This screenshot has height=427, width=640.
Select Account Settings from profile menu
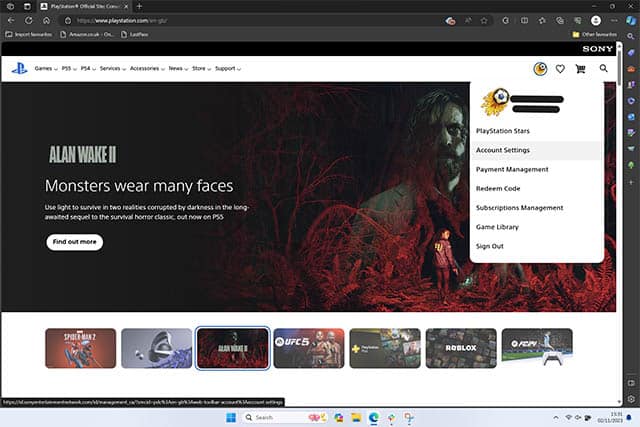pos(503,150)
